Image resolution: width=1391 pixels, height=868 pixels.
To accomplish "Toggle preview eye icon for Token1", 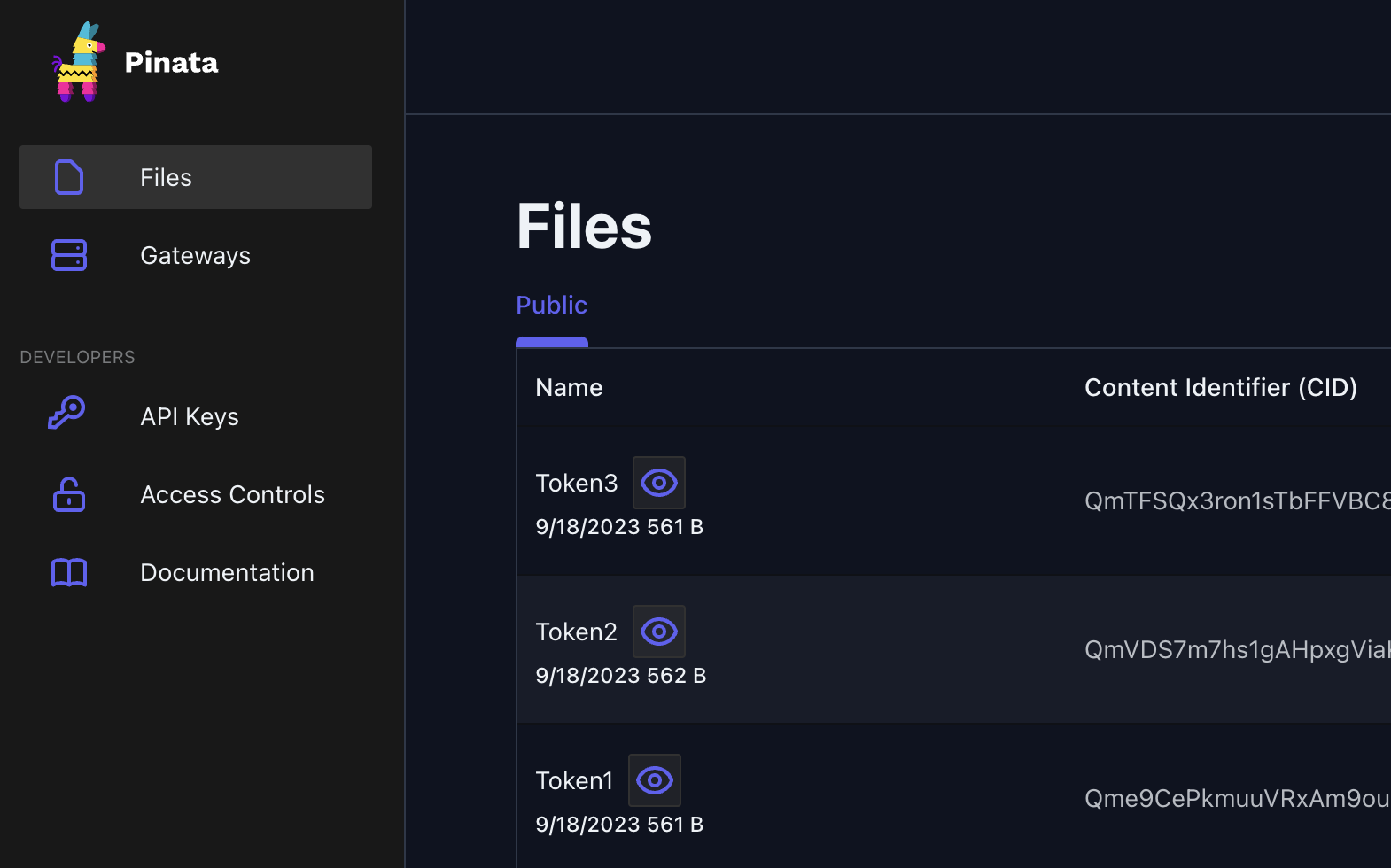I will (654, 780).
